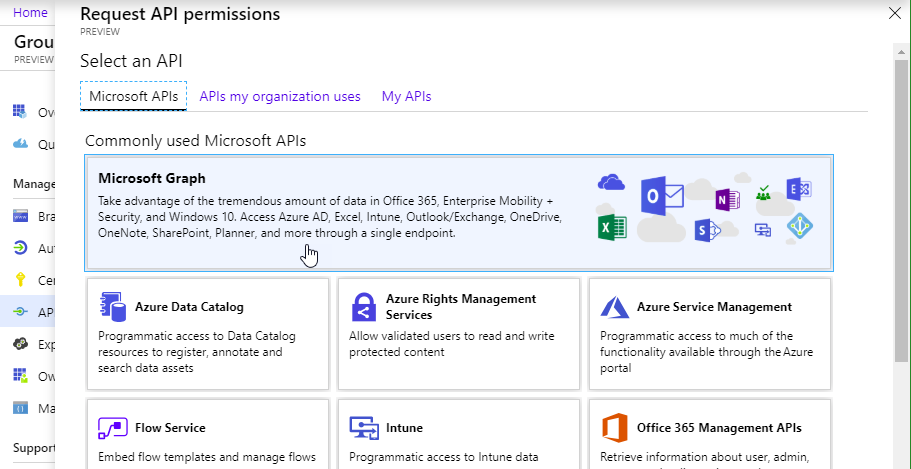Click the Azure Service Management triangle icon
Image resolution: width=911 pixels, height=469 pixels.
click(x=614, y=307)
